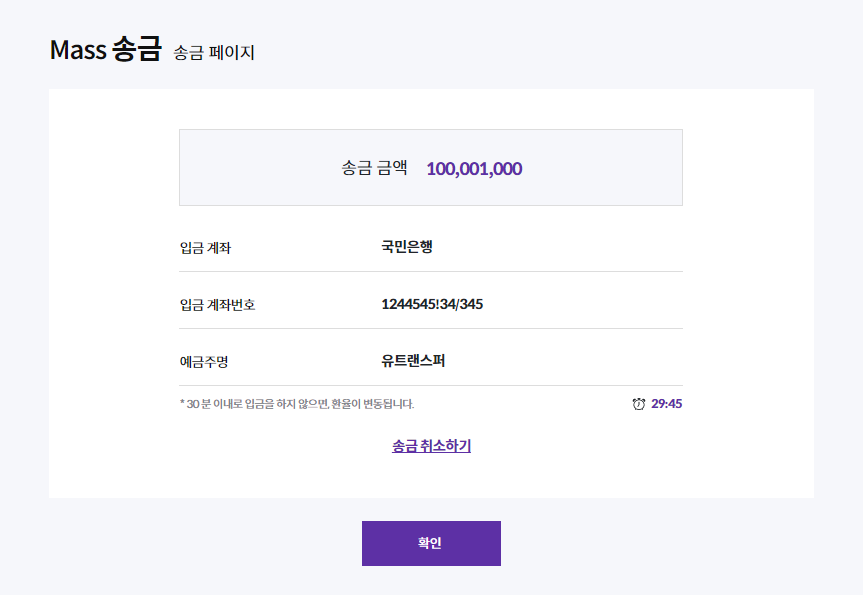Click the 100,001,000 remittance amount
This screenshot has width=863, height=595.
tap(474, 168)
